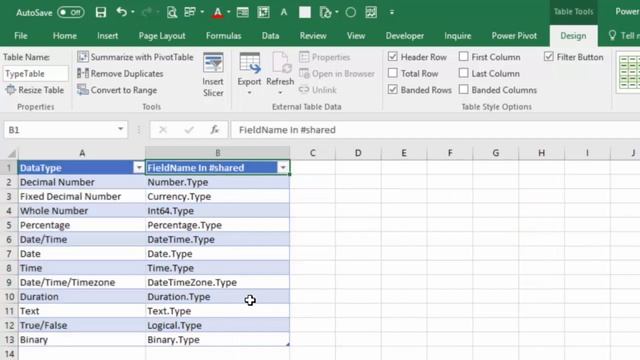Click the Table Name input field
The height and width of the screenshot is (360, 640).
click(x=35, y=73)
